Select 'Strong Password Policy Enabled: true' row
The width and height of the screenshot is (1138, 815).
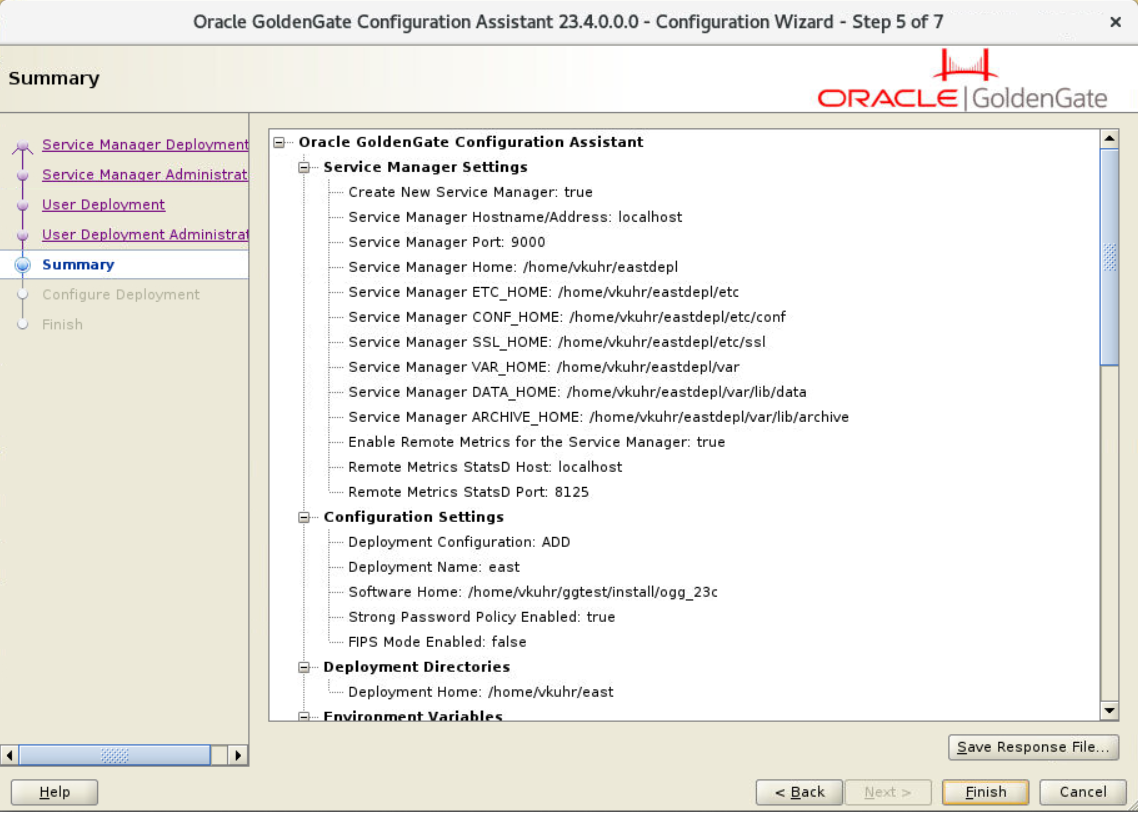pyautogui.click(x=481, y=617)
